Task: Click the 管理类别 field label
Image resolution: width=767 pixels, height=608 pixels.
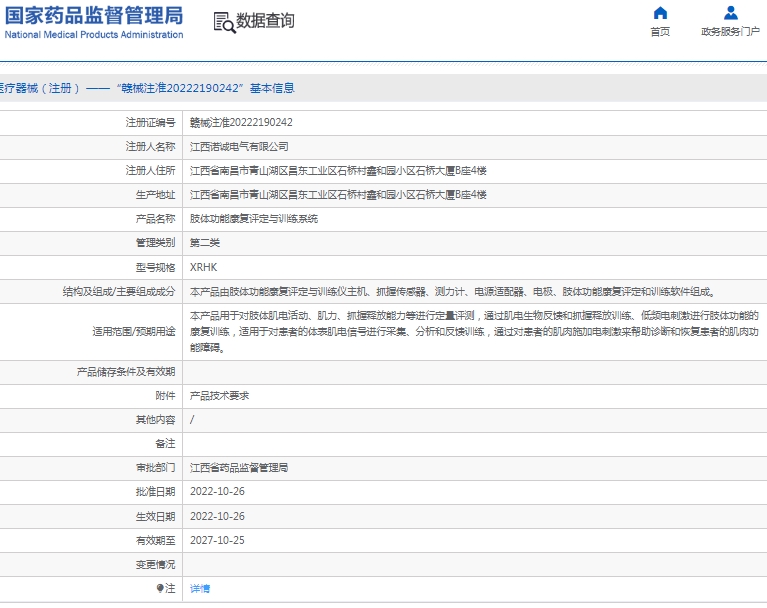Action: 155,243
